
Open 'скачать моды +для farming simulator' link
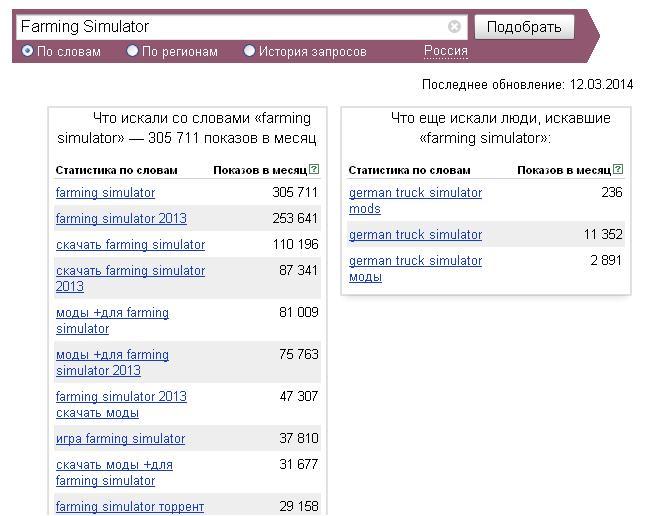(x=114, y=472)
